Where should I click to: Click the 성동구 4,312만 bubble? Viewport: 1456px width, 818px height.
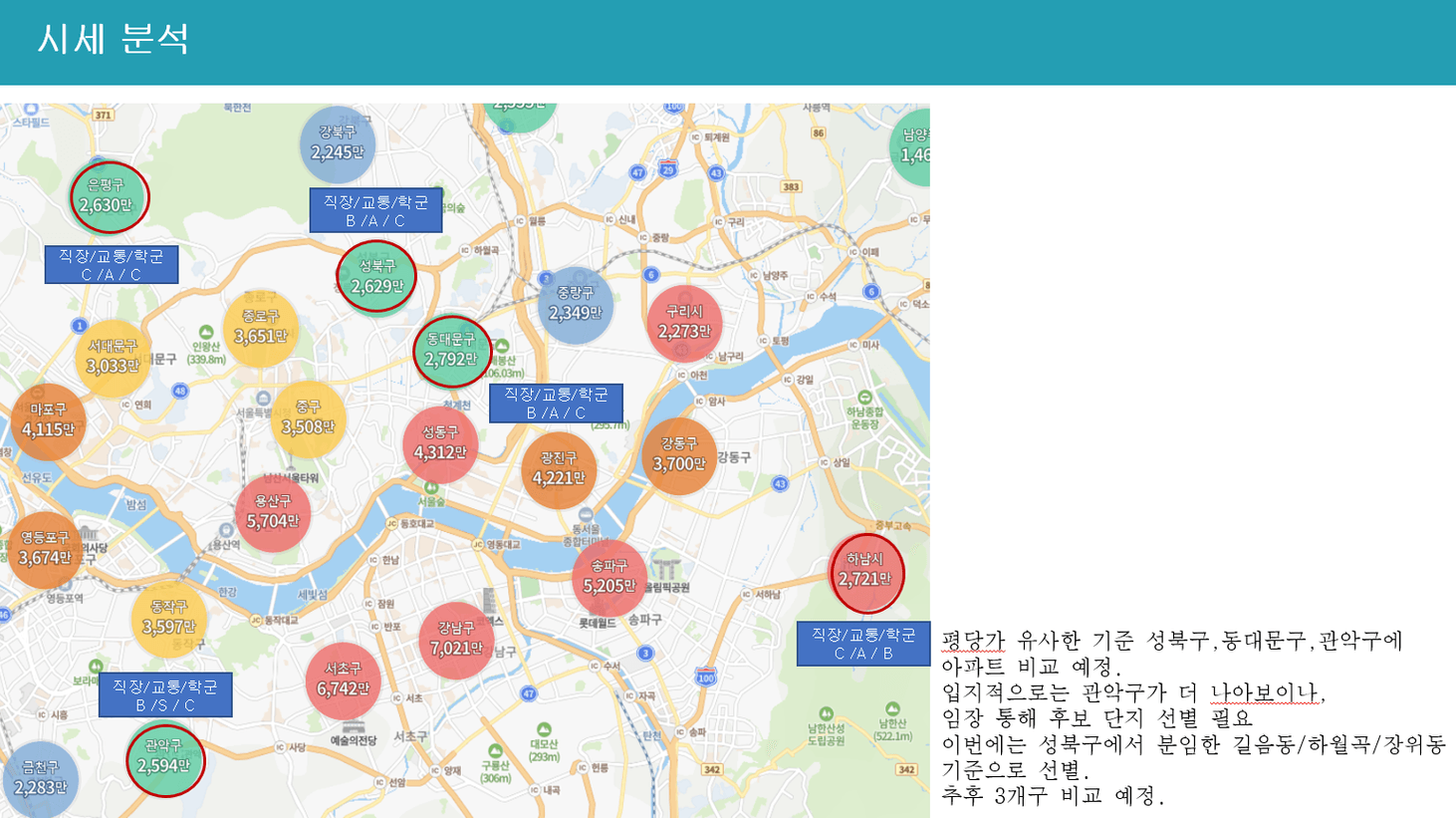[x=440, y=443]
